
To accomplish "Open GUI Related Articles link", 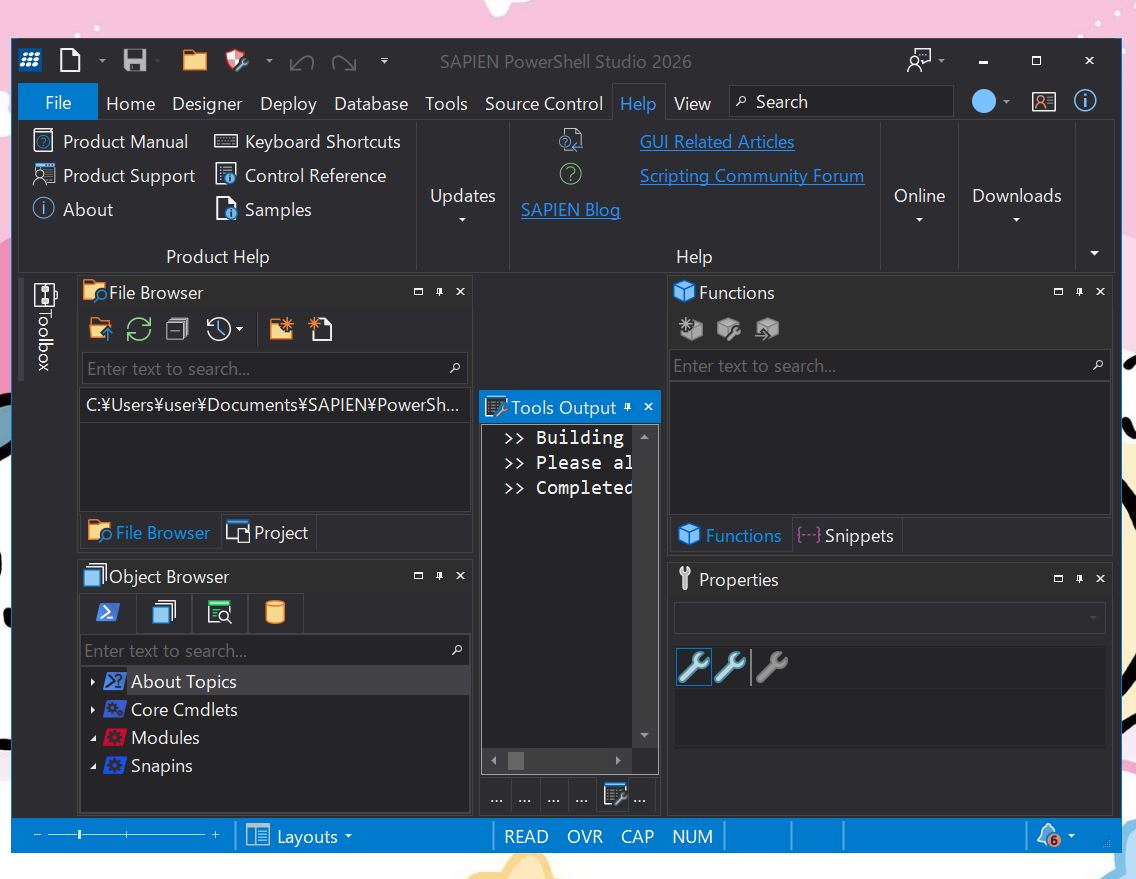I will tap(717, 141).
